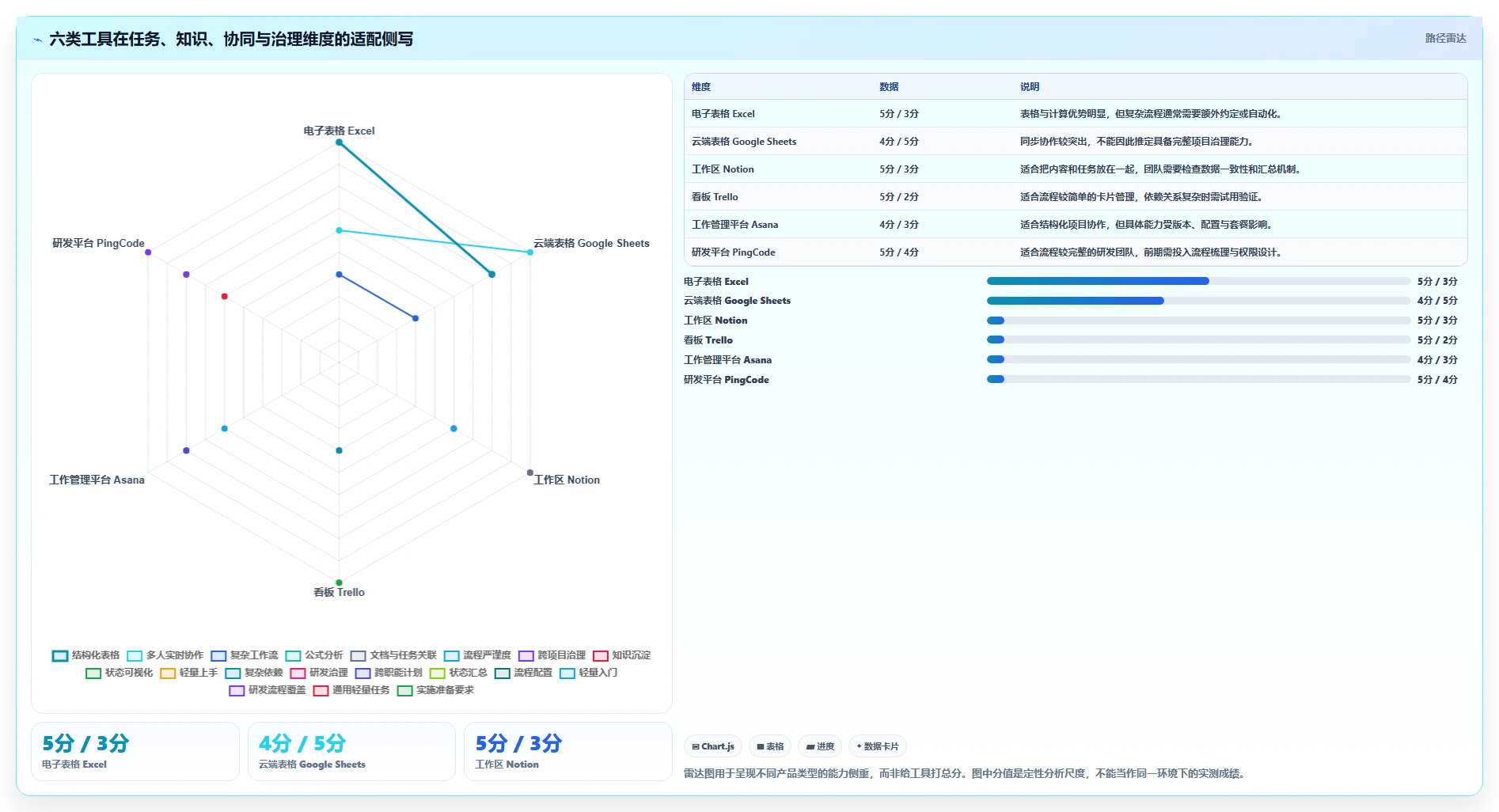Toggle the 研发流程覆盖 legend entry
The image size is (1499, 812).
(x=267, y=690)
